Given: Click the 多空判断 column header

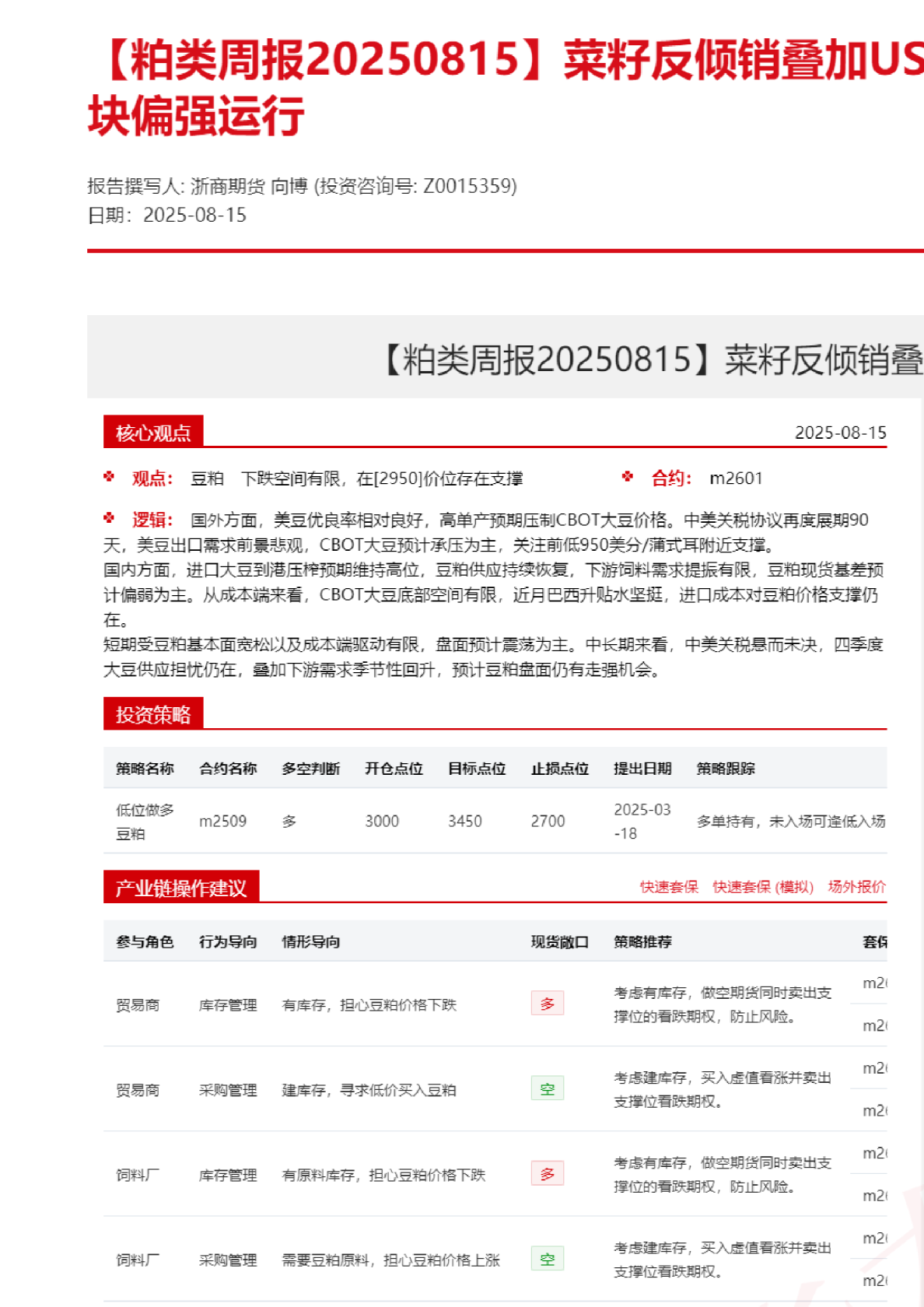Looking at the screenshot, I should 310,769.
